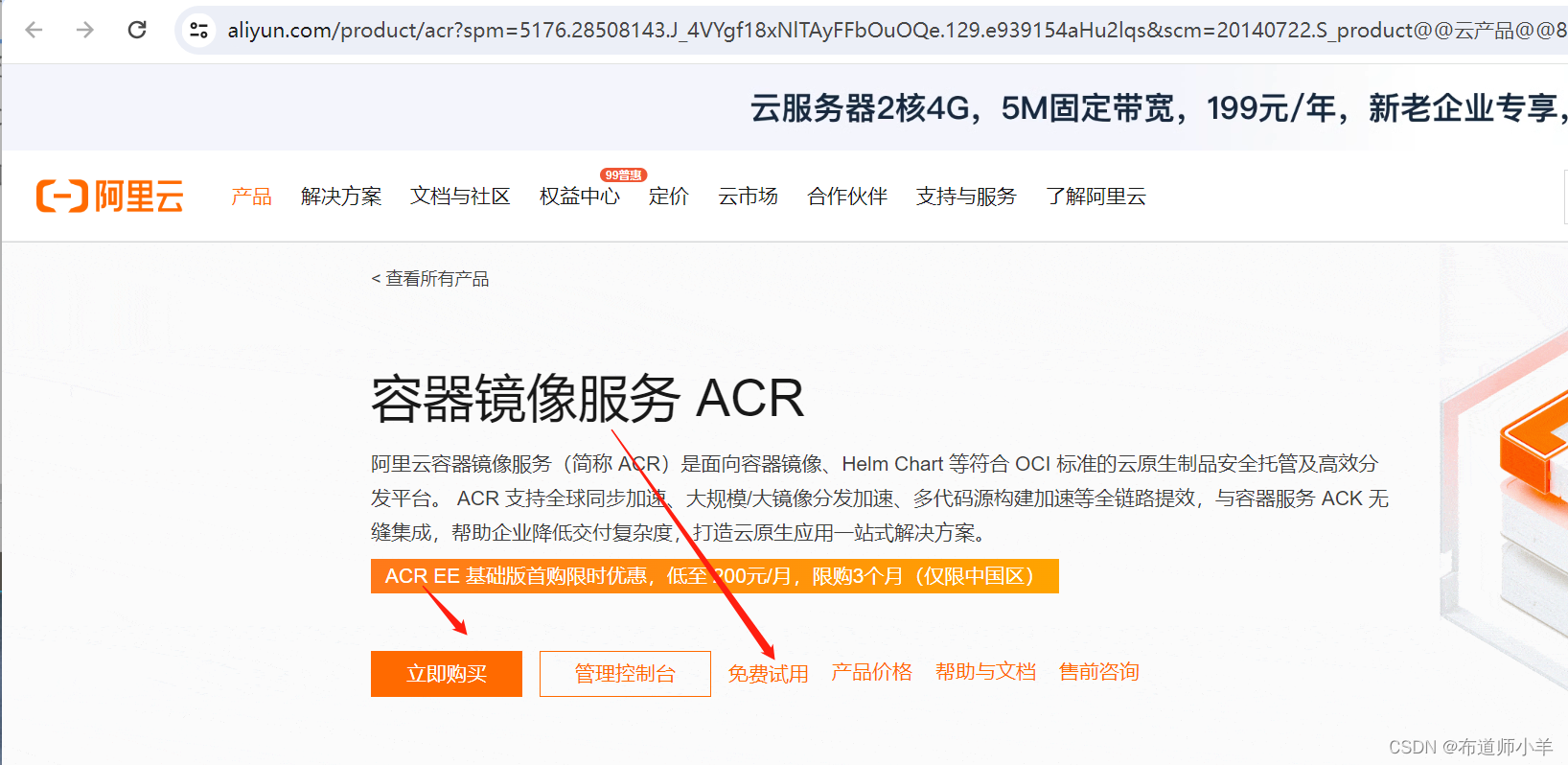Open the 定价 menu item
The image size is (1568, 765).
point(669,197)
